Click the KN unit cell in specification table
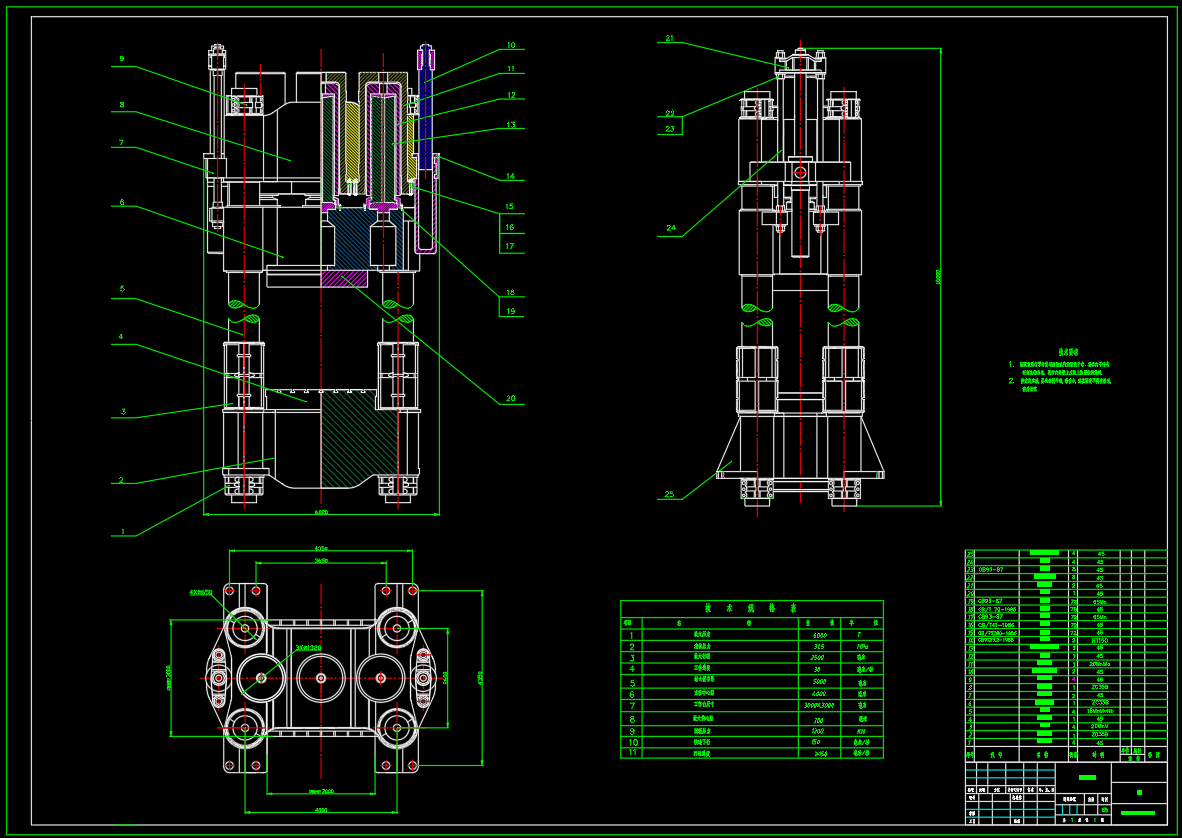The image size is (1182, 838). pyautogui.click(x=861, y=731)
